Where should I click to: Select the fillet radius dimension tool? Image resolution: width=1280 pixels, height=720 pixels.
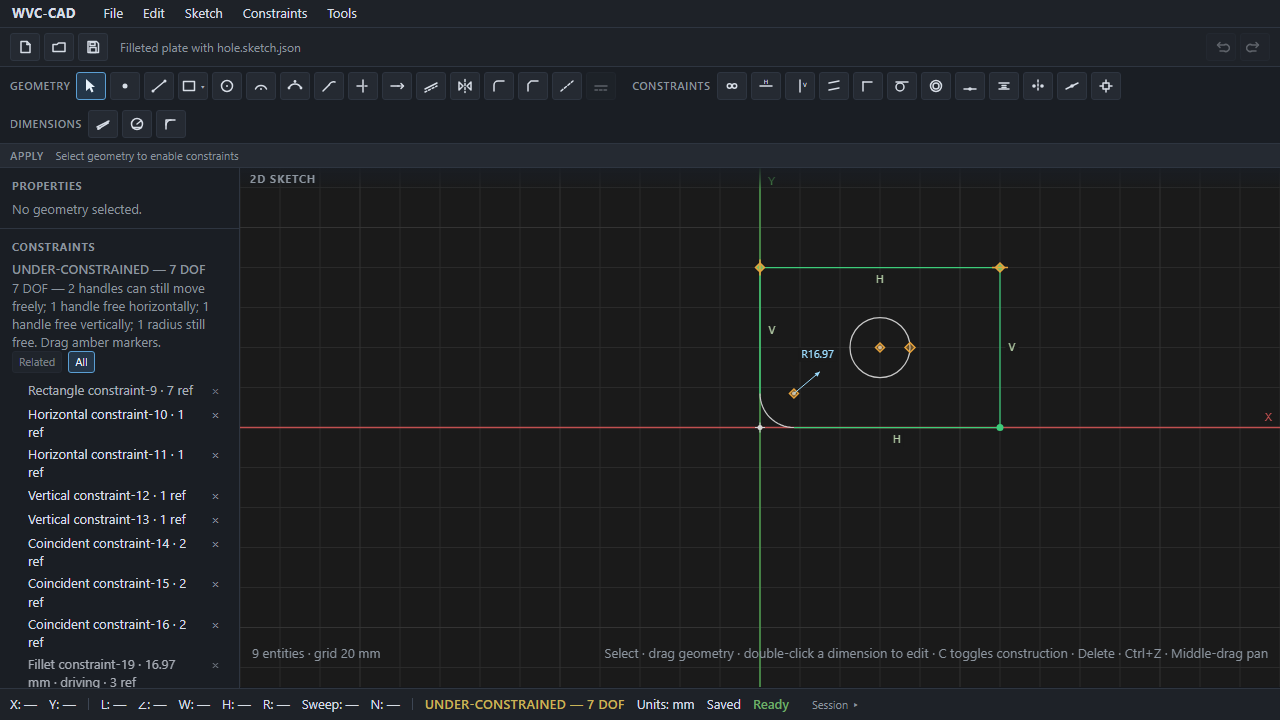tap(171, 124)
